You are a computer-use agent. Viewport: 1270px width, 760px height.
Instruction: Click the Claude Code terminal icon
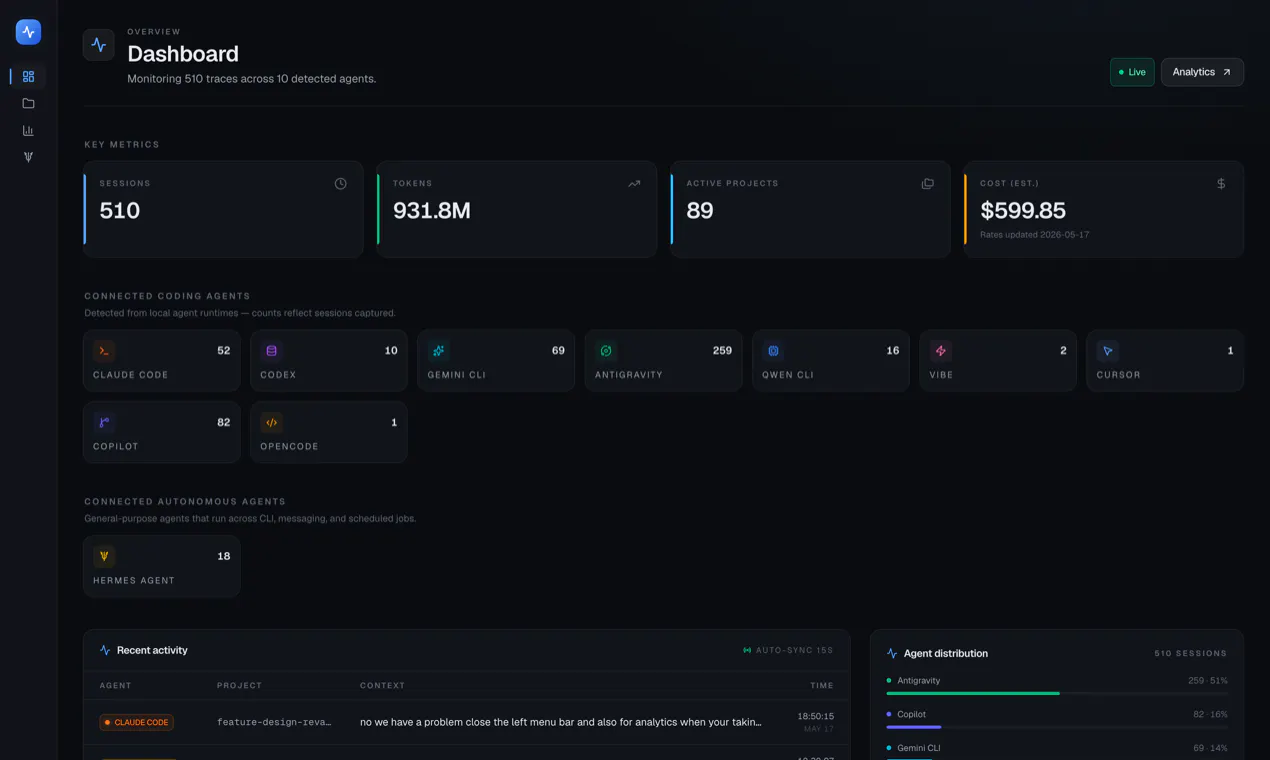click(104, 351)
